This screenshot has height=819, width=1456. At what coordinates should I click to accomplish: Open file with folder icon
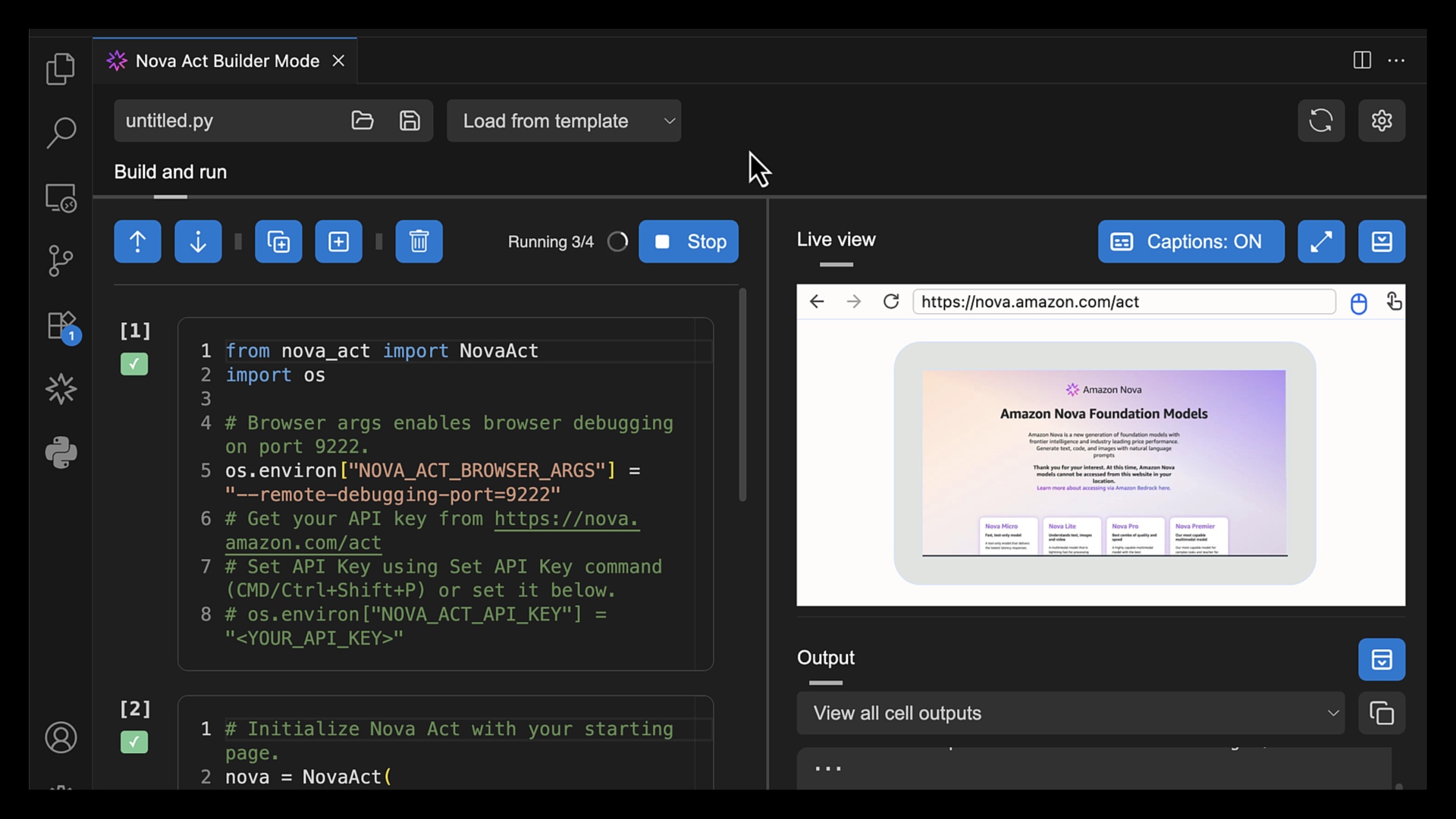362,121
